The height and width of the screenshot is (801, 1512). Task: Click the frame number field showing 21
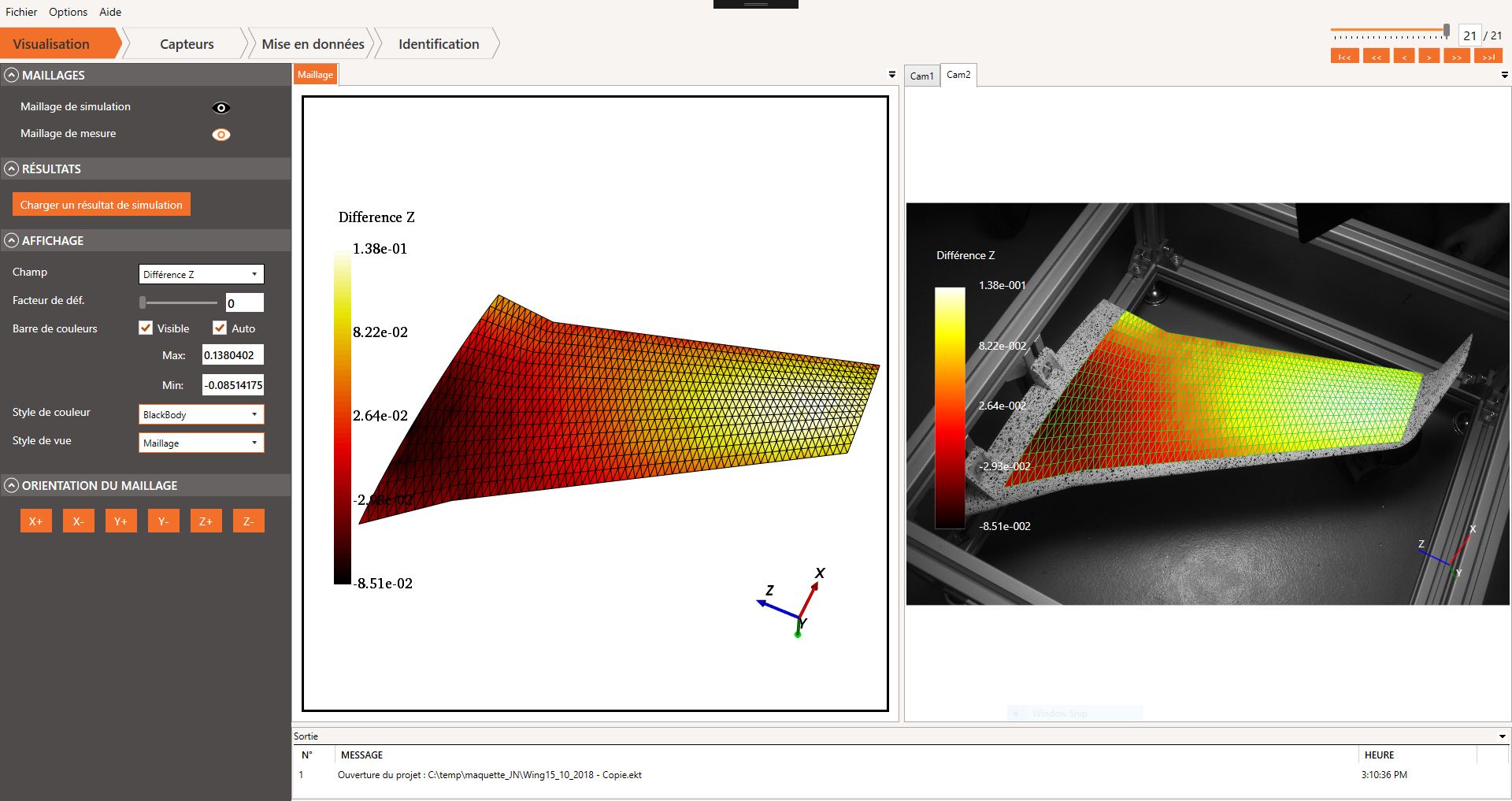(1469, 35)
